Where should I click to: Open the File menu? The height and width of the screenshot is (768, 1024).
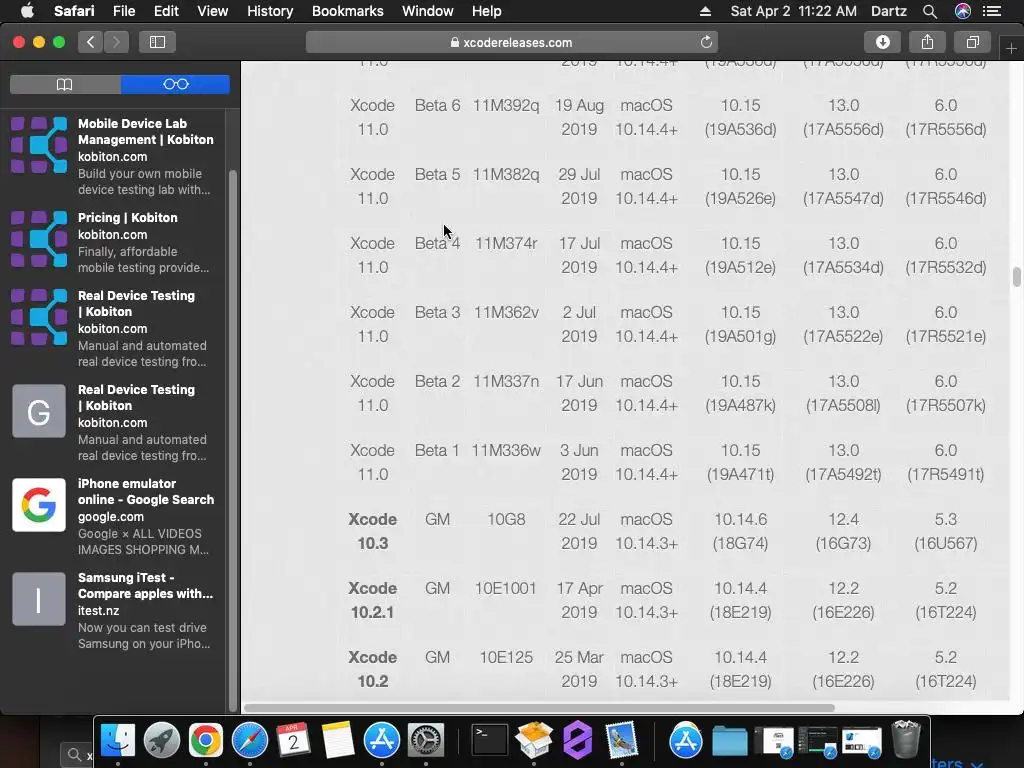pos(124,11)
